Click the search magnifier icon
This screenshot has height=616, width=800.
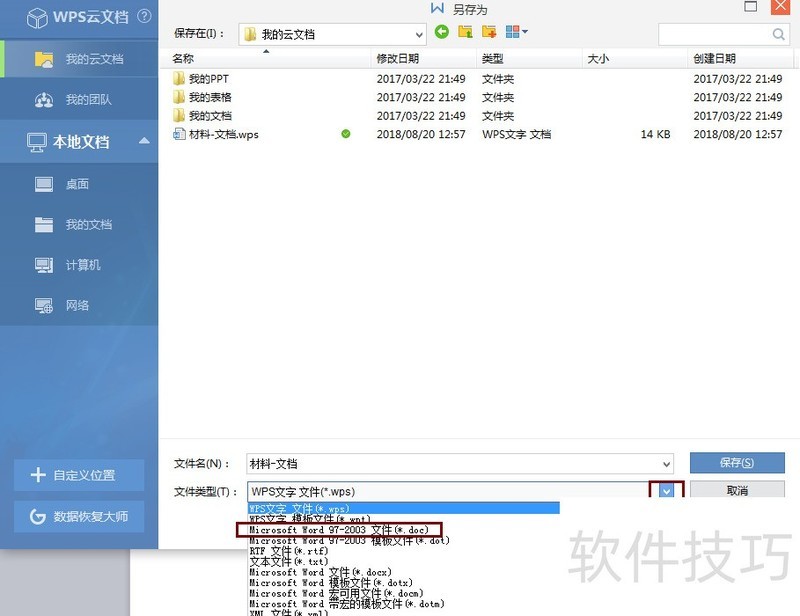pos(779,34)
